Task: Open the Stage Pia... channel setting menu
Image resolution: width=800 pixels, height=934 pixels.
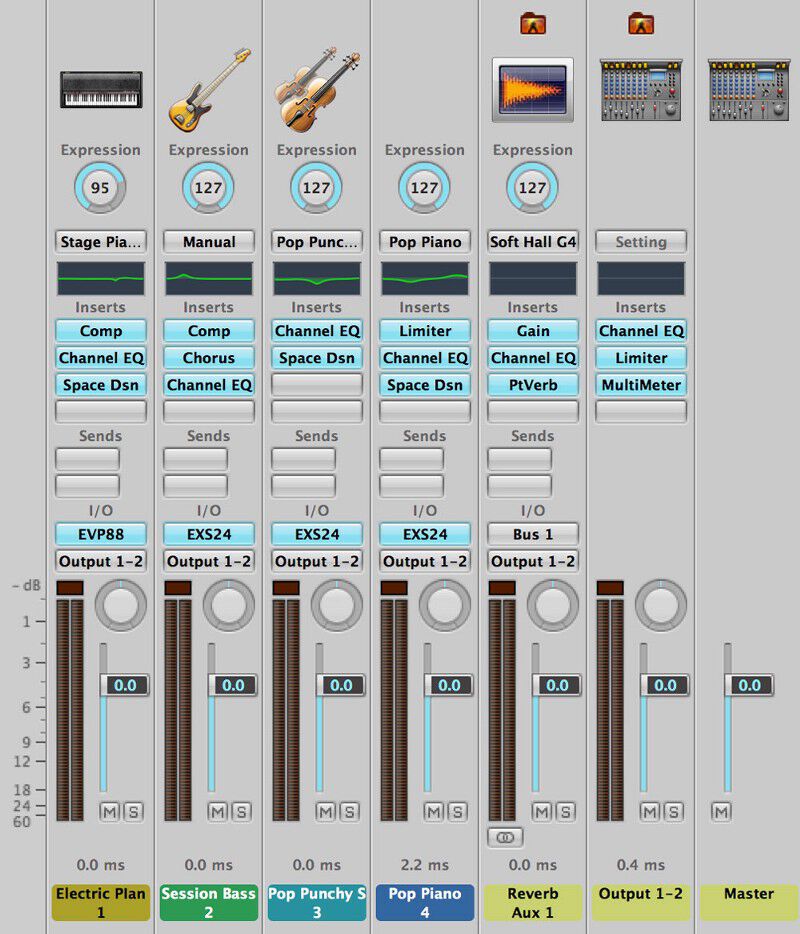Action: click(x=101, y=242)
